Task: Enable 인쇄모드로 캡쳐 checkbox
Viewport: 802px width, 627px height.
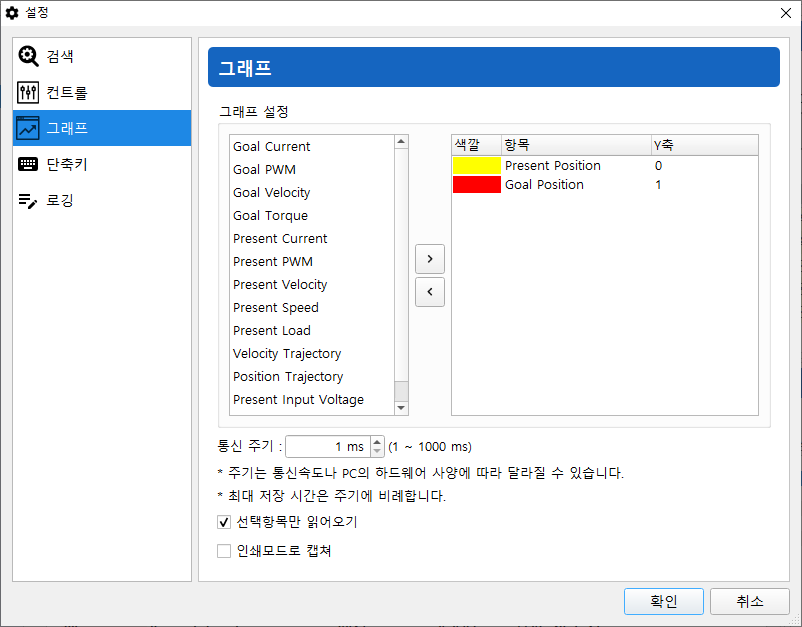Action: coord(224,551)
